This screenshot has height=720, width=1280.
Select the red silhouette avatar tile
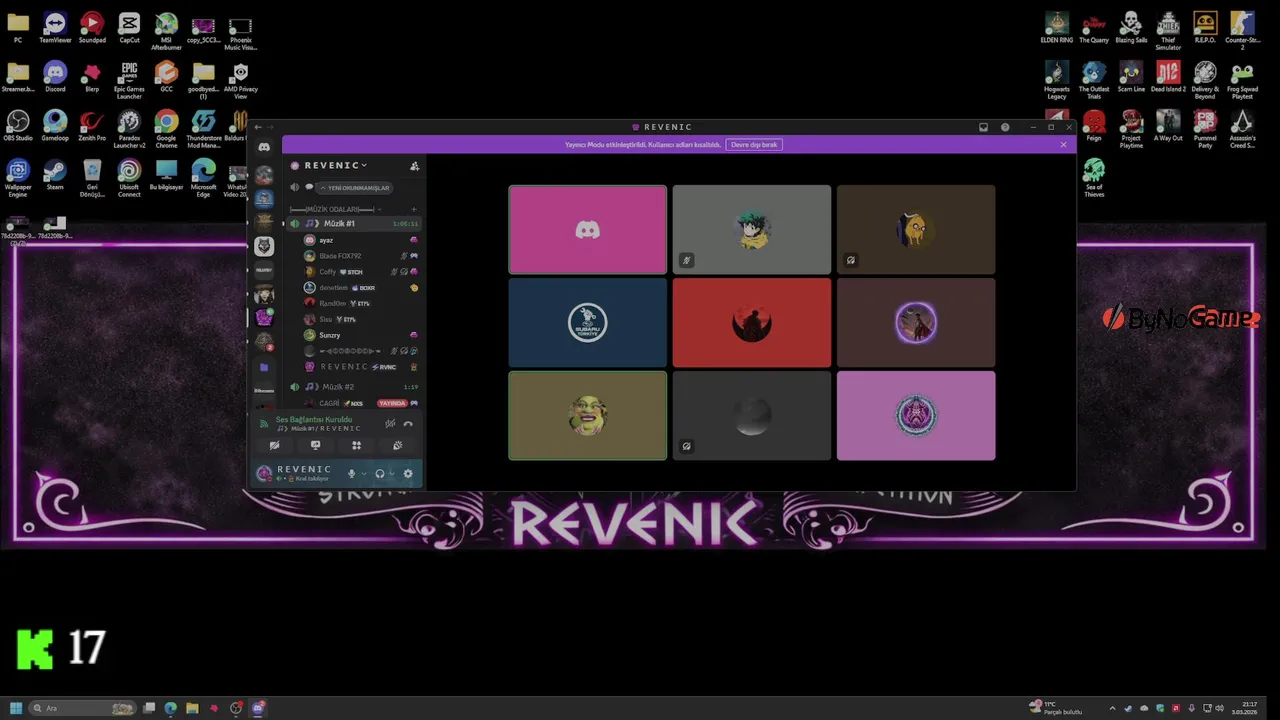point(751,323)
